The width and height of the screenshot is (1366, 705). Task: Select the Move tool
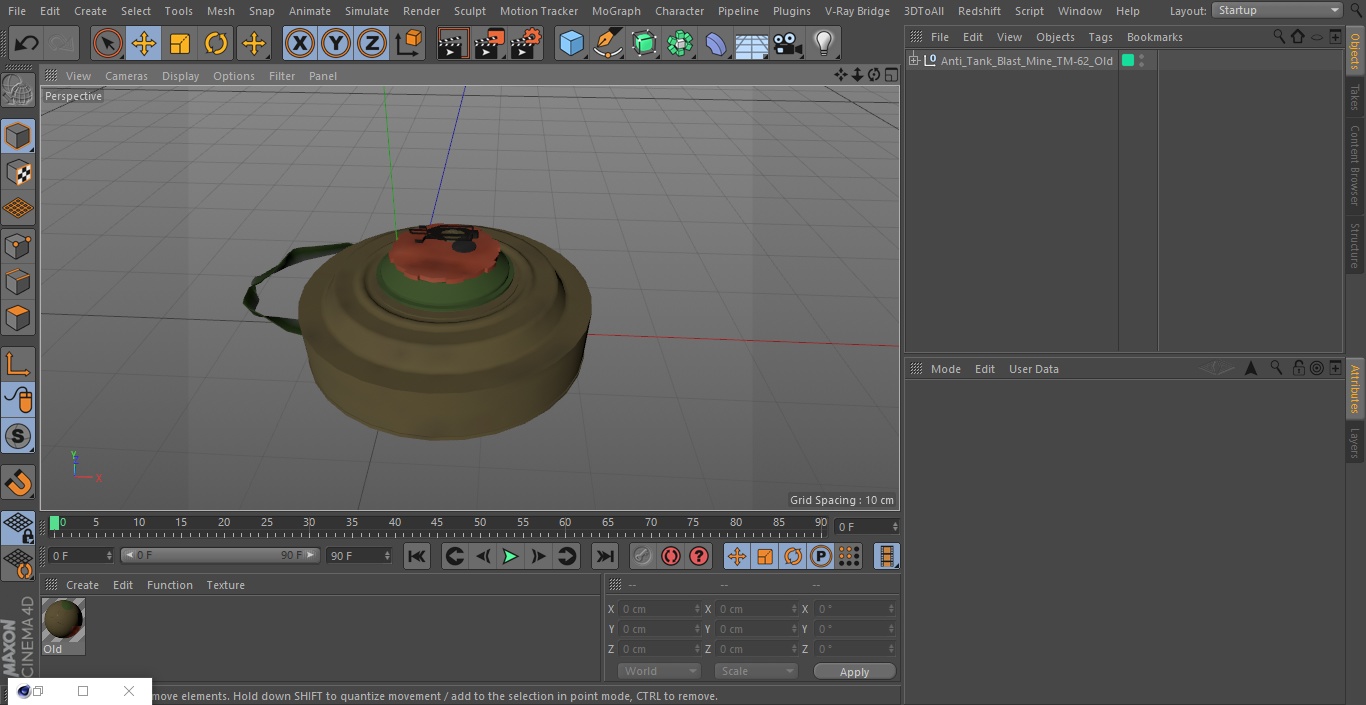(x=144, y=43)
